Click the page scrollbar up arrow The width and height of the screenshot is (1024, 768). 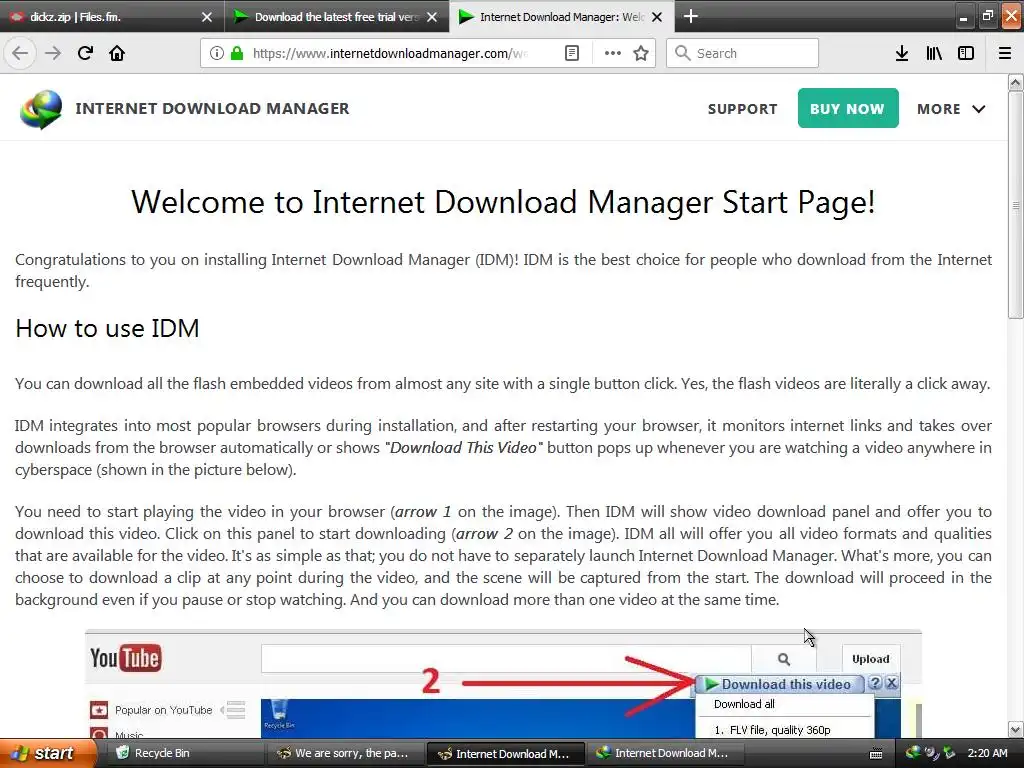click(1015, 82)
